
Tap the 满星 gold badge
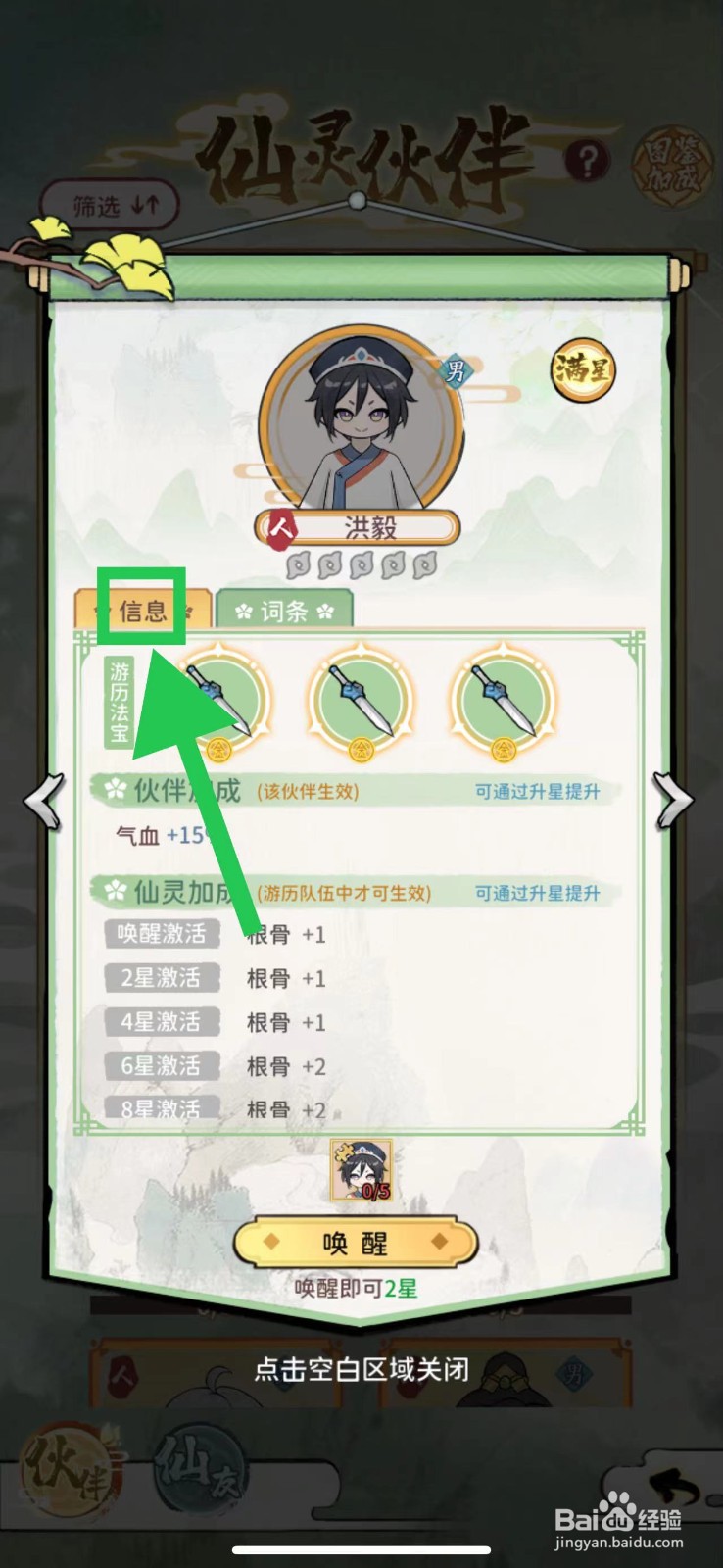[583, 370]
